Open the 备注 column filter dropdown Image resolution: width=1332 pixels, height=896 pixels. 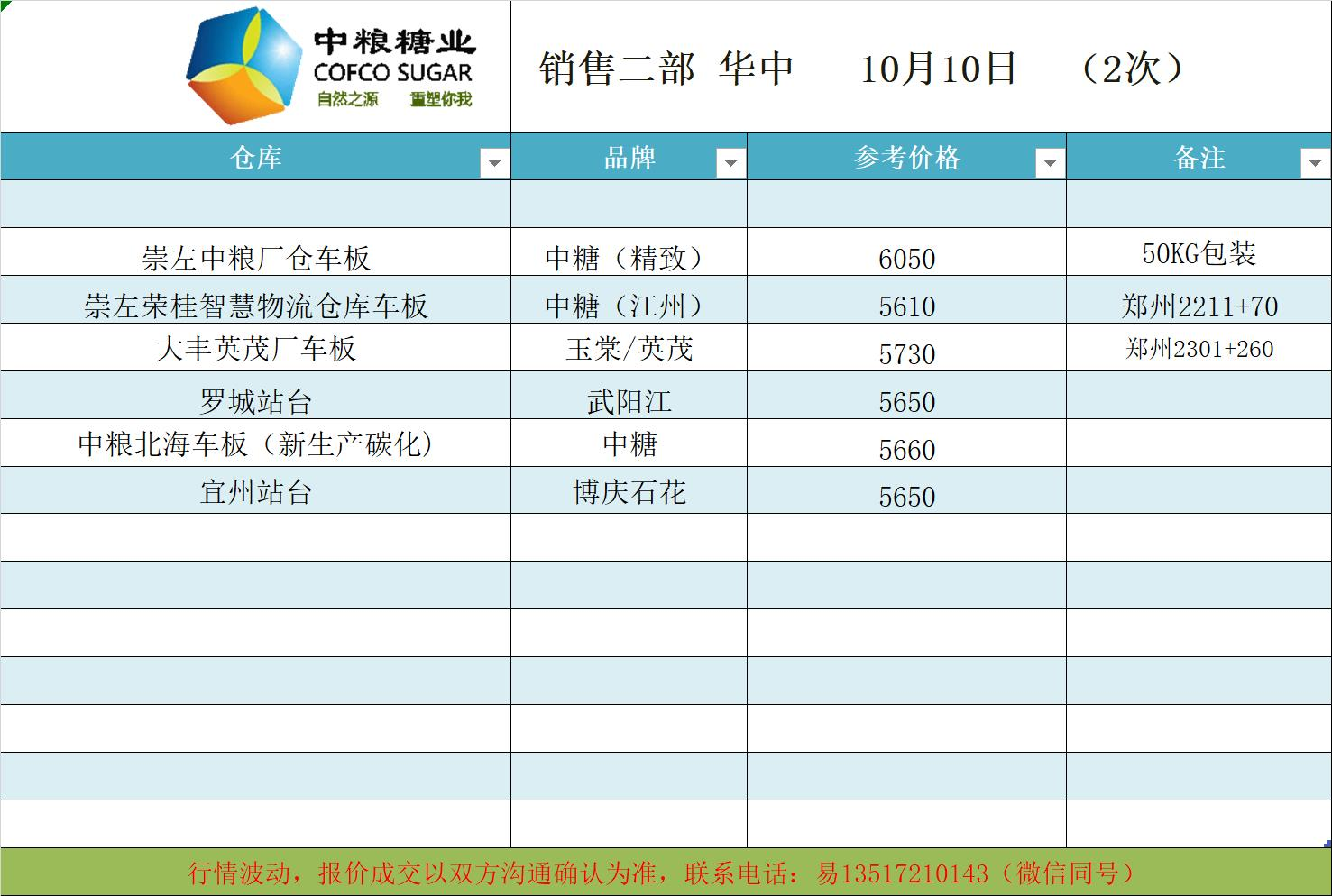1314,163
